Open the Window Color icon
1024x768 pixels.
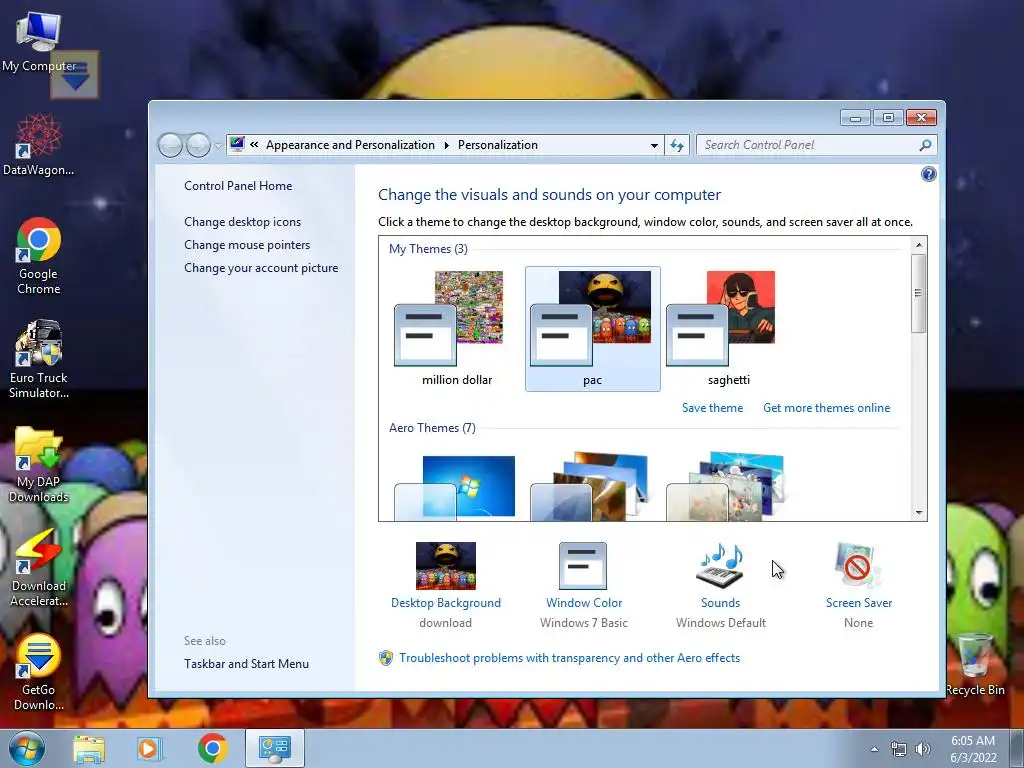(583, 566)
